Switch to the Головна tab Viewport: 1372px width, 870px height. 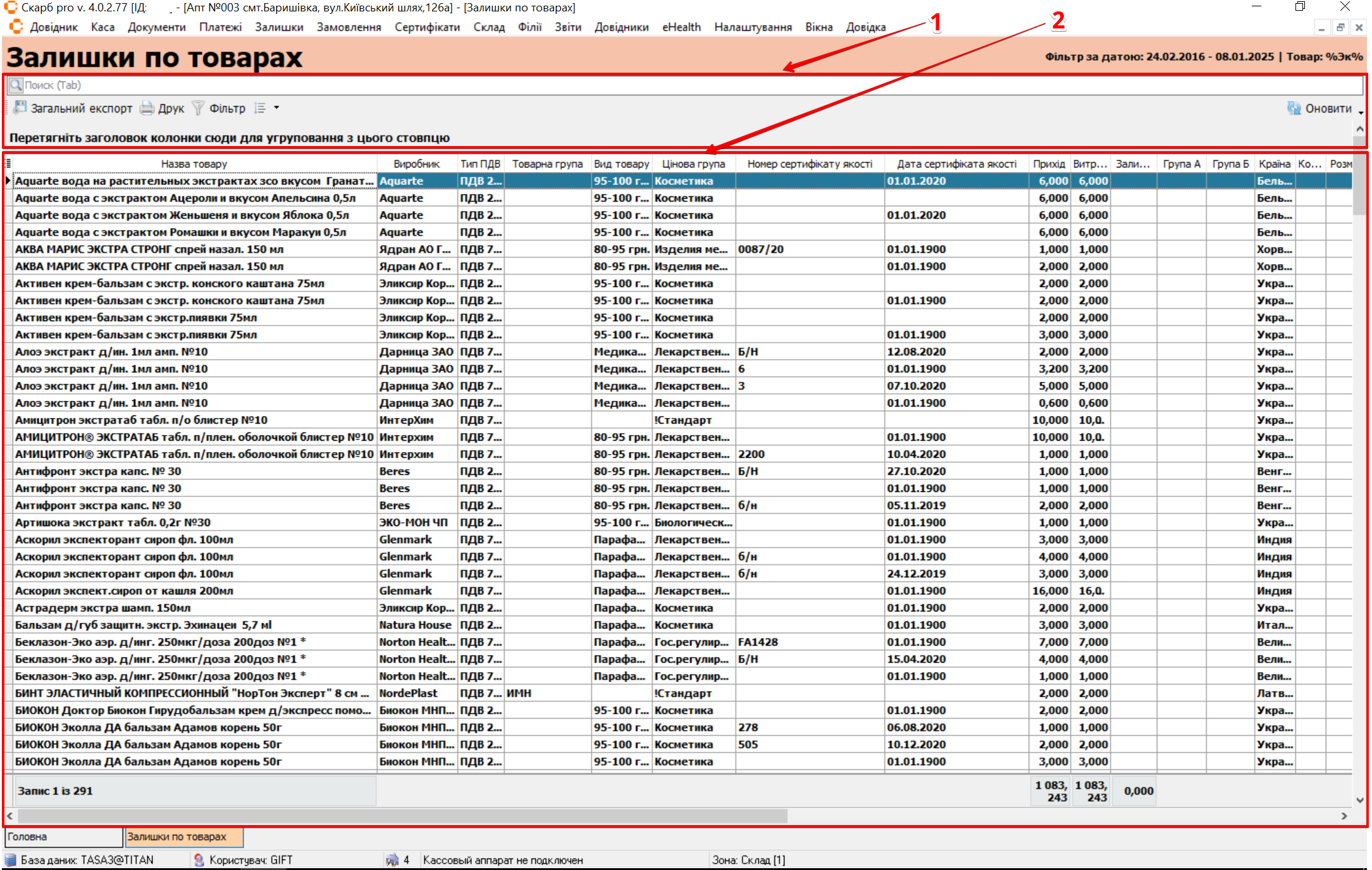[x=63, y=836]
